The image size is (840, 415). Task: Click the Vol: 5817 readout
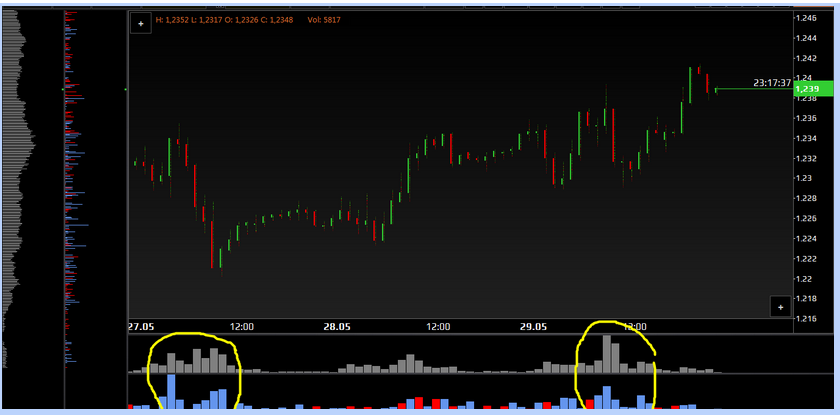pyautogui.click(x=324, y=20)
